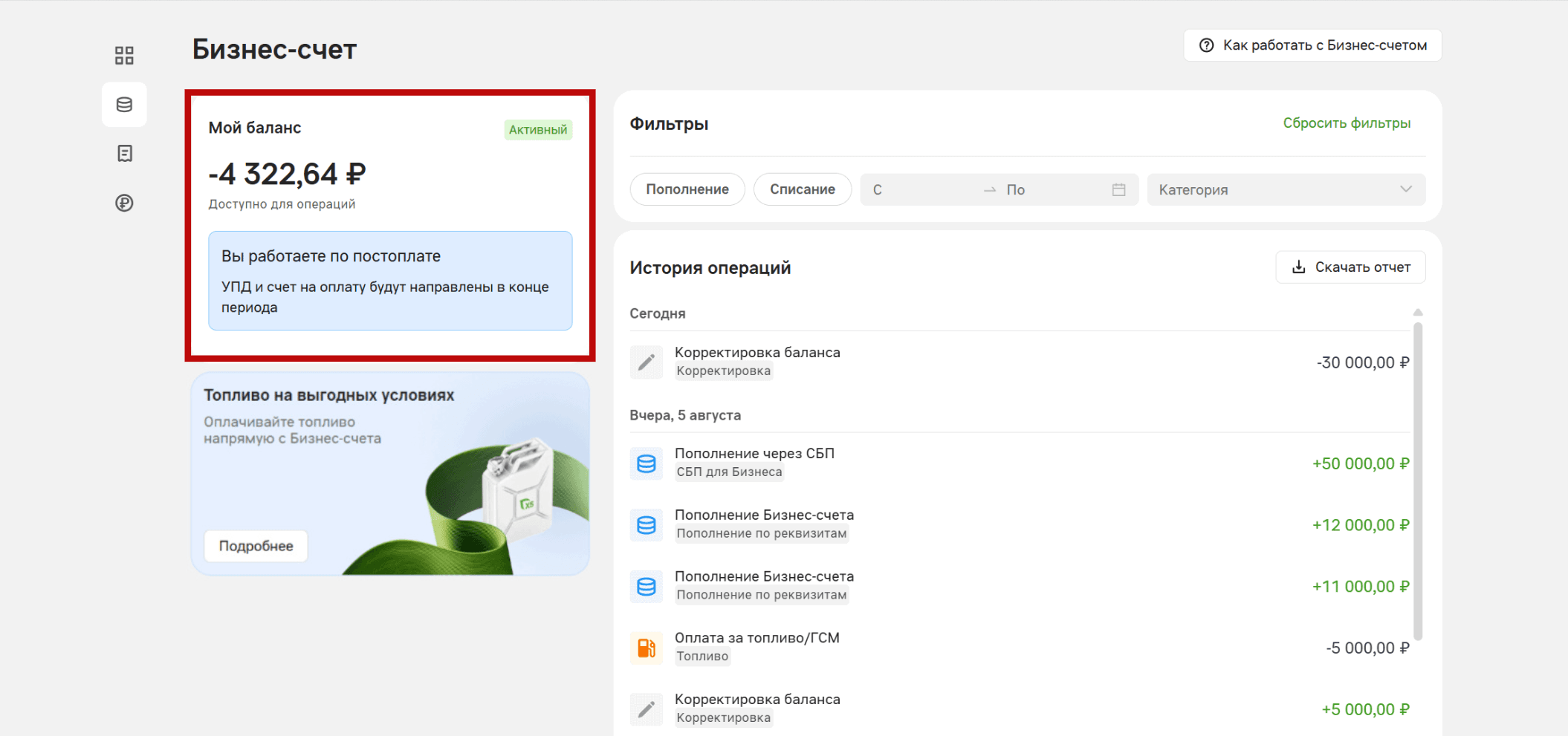Click the chevron arrow of Категория dropdown
This screenshot has height=736, width=1568.
[1405, 189]
